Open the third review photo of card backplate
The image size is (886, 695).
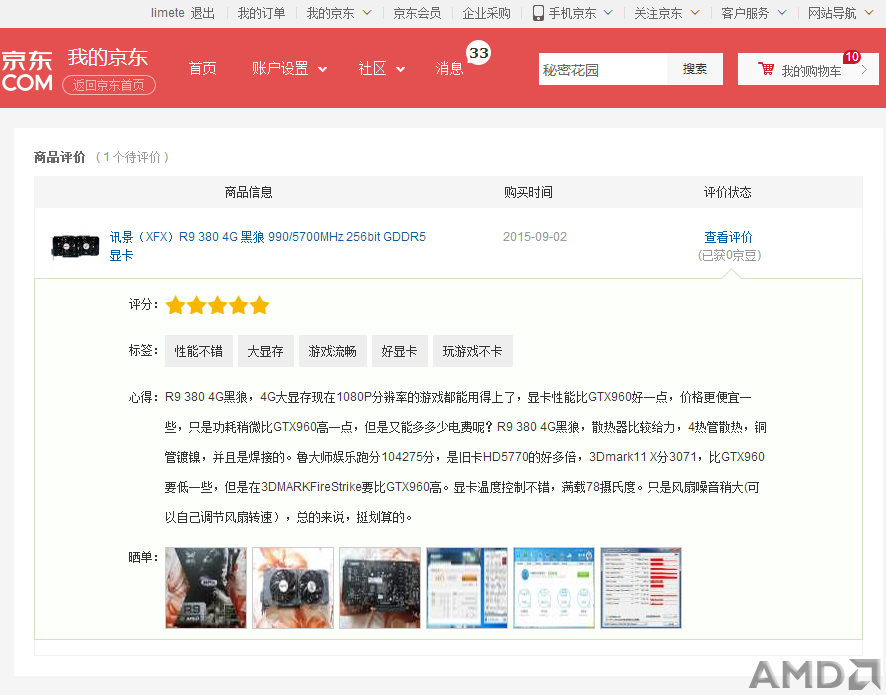(380, 588)
